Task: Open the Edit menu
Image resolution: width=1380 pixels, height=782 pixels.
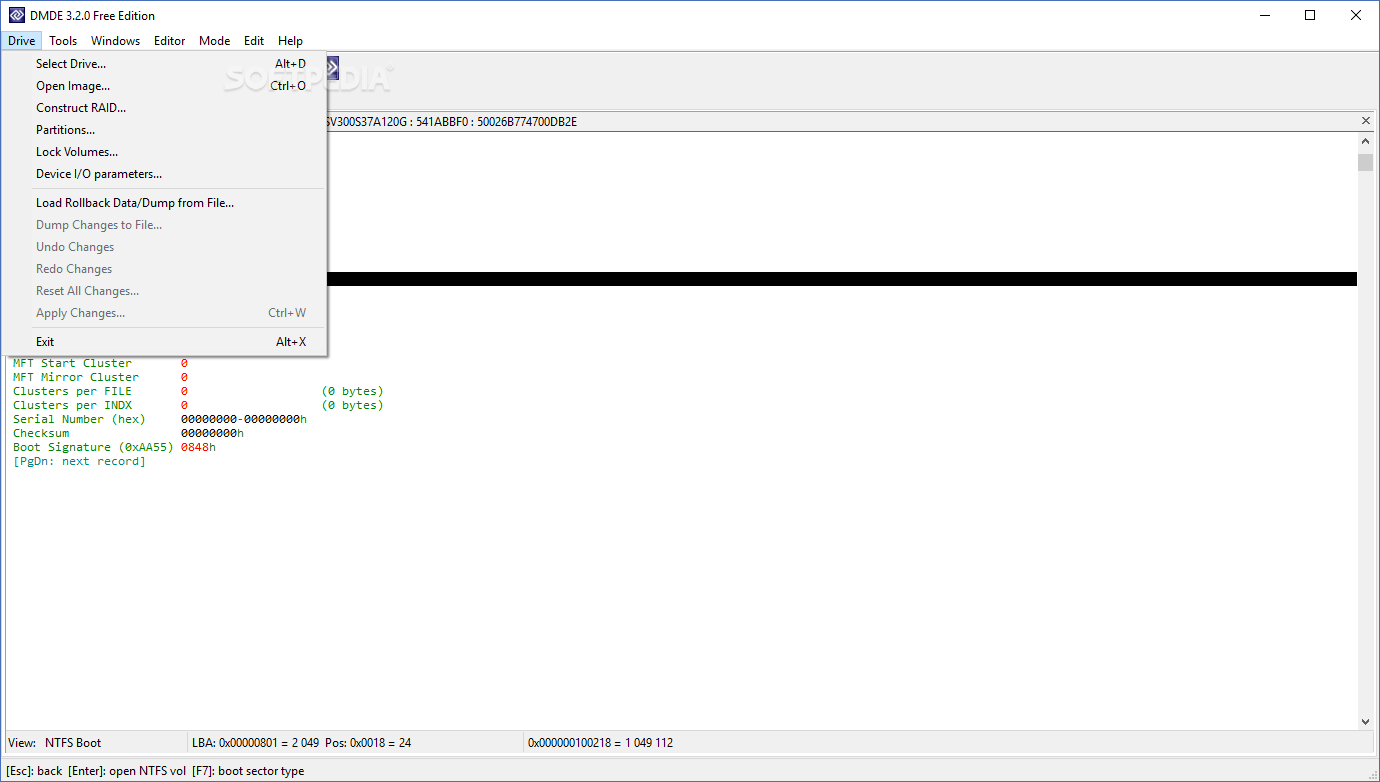Action: click(254, 41)
